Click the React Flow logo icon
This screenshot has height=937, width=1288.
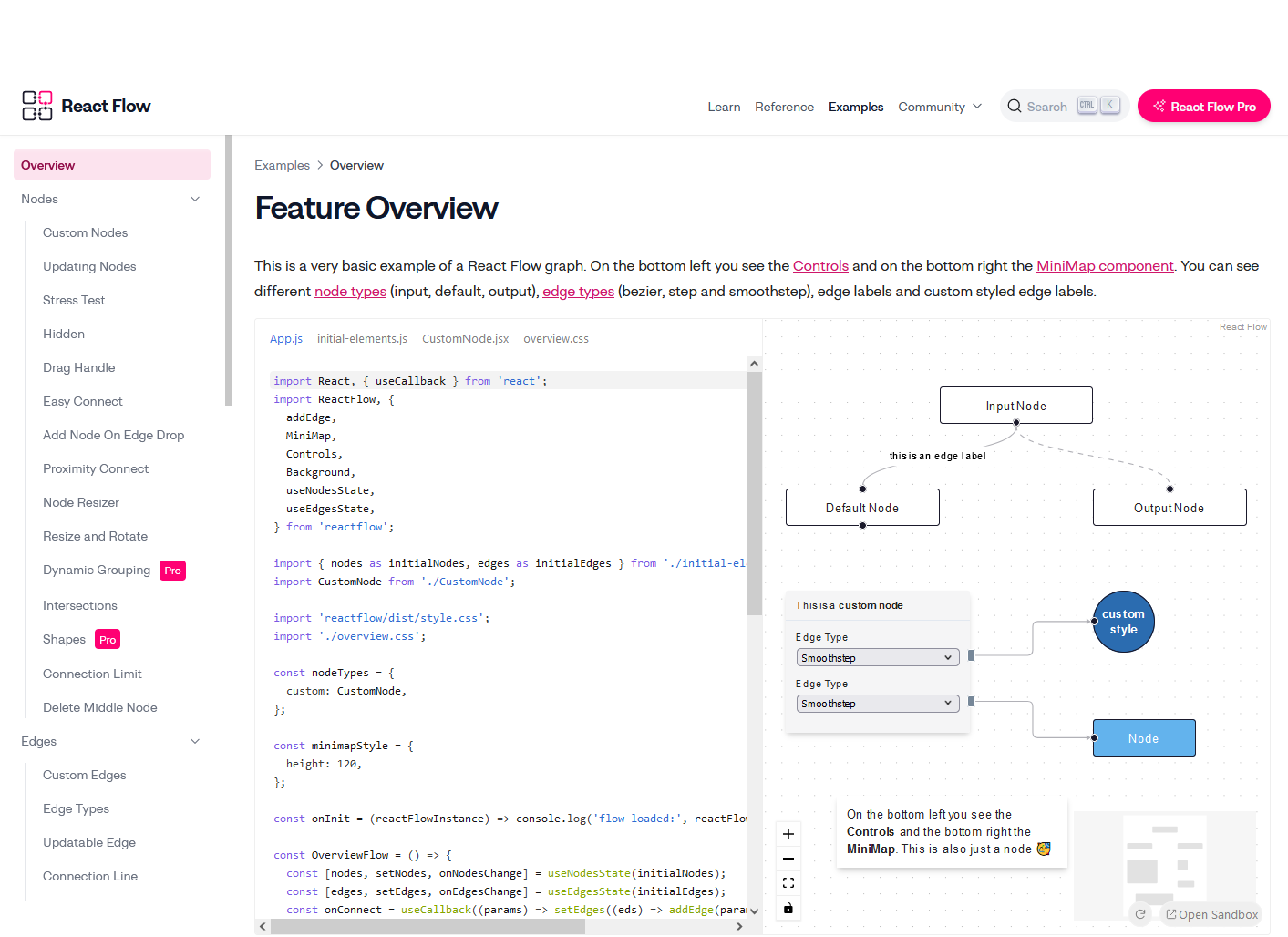click(37, 106)
